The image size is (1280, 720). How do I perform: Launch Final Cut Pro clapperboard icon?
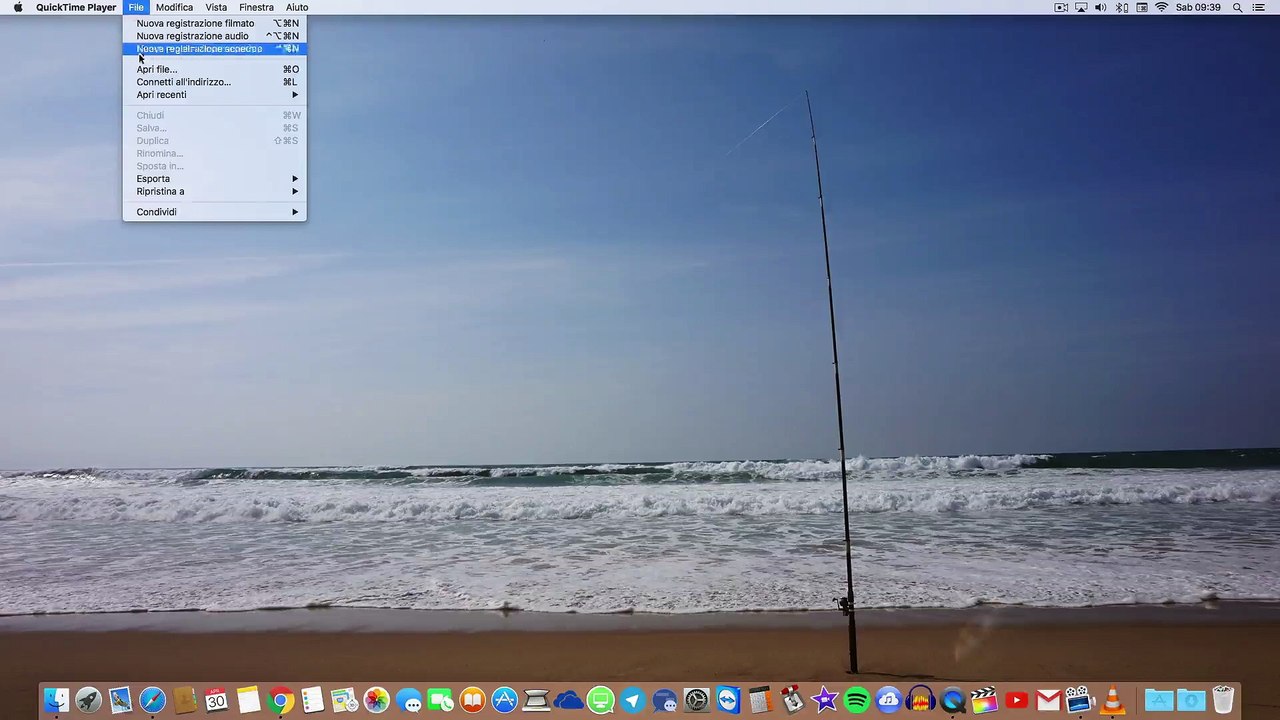coord(984,701)
